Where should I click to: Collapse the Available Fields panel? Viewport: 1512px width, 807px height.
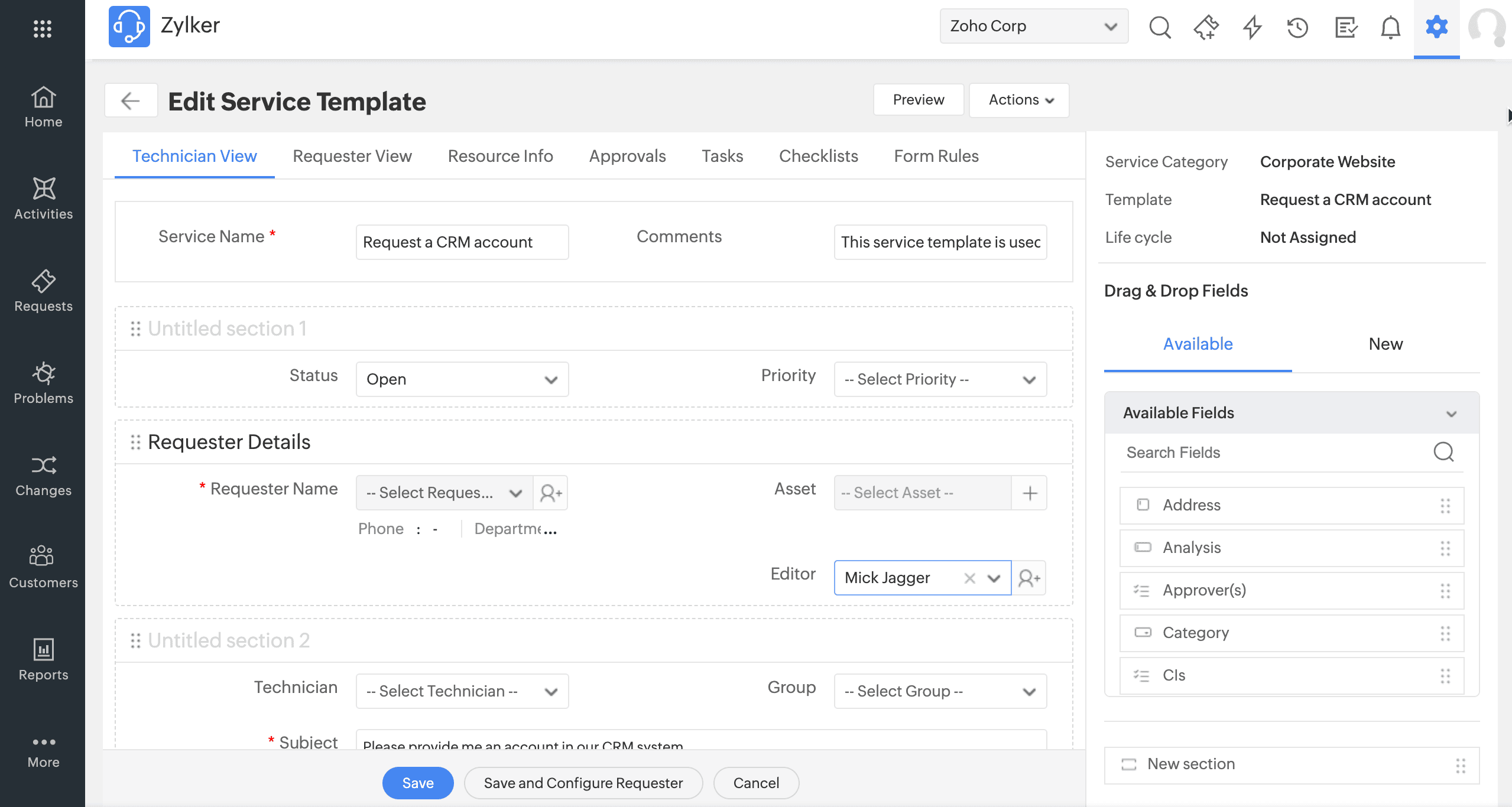coord(1451,413)
